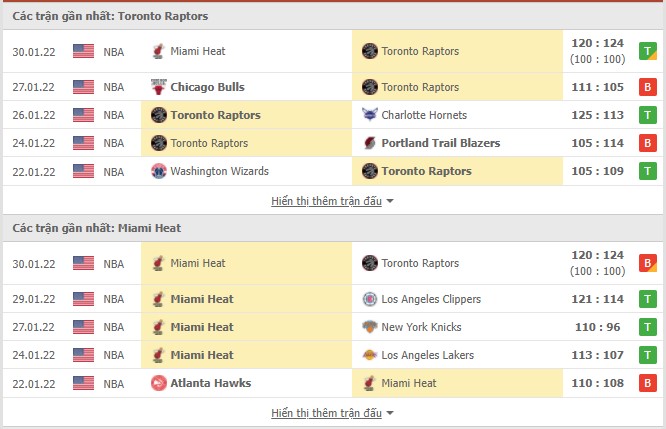Click the 110 : 108 Hawks match score

coord(597,383)
